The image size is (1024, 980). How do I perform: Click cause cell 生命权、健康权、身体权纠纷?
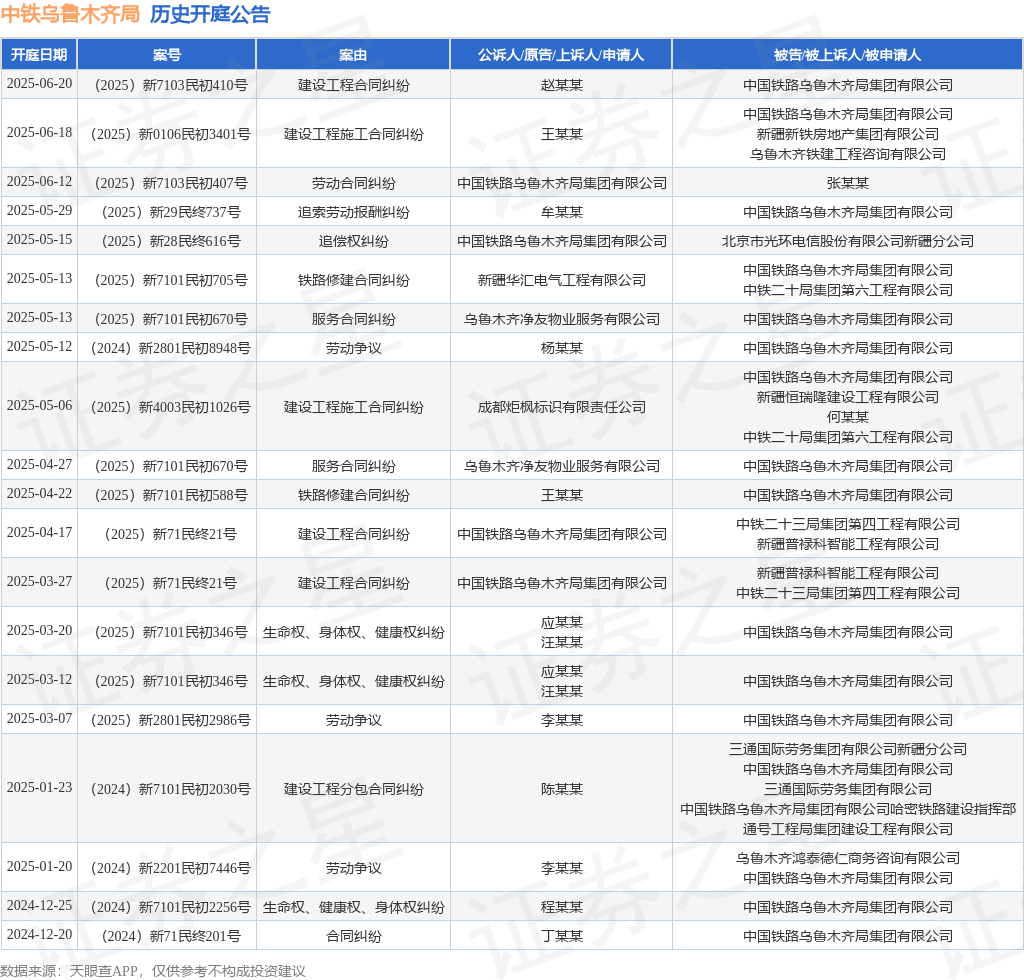[353, 907]
